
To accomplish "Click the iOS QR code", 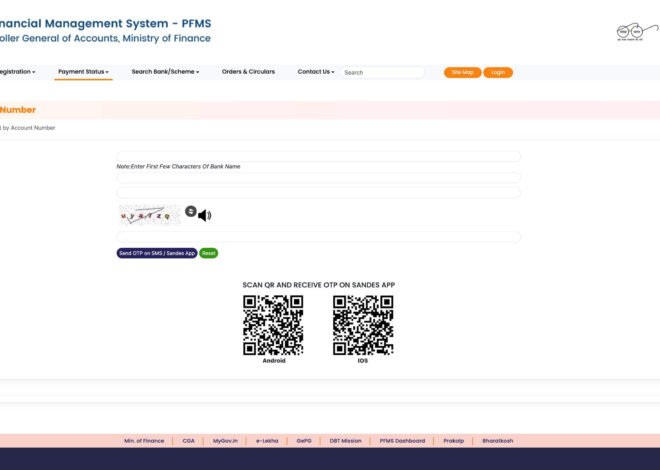I will [363, 325].
